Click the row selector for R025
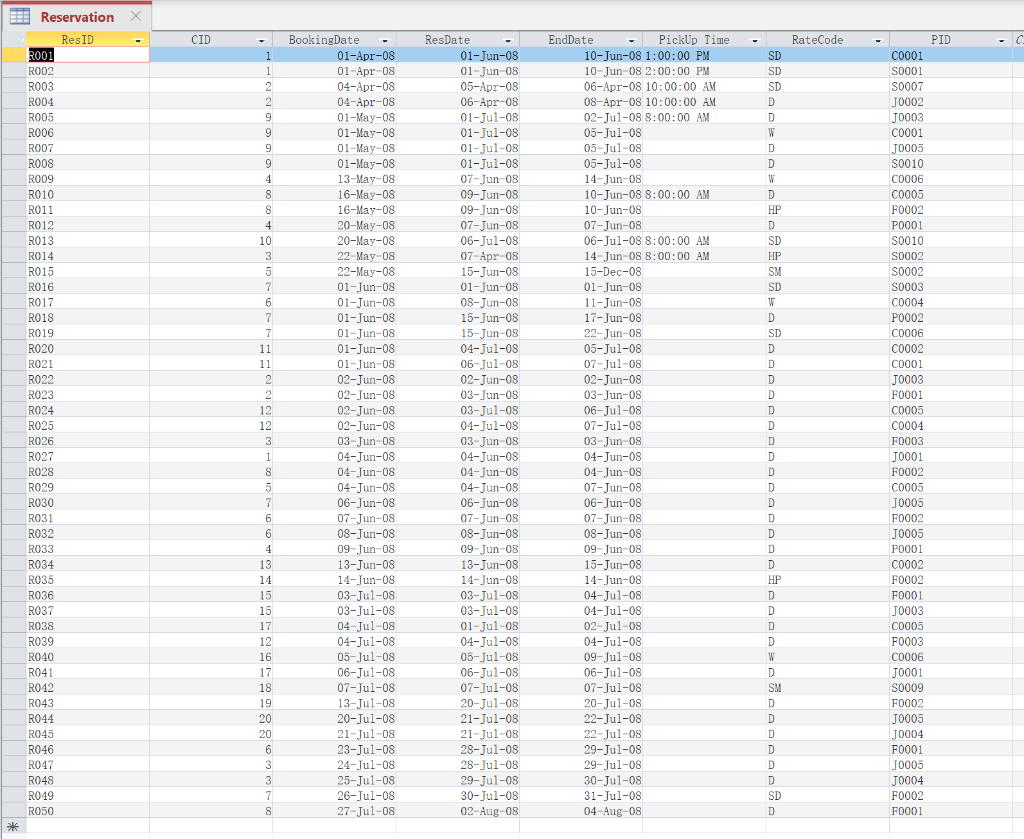This screenshot has width=1024, height=839. (x=14, y=426)
